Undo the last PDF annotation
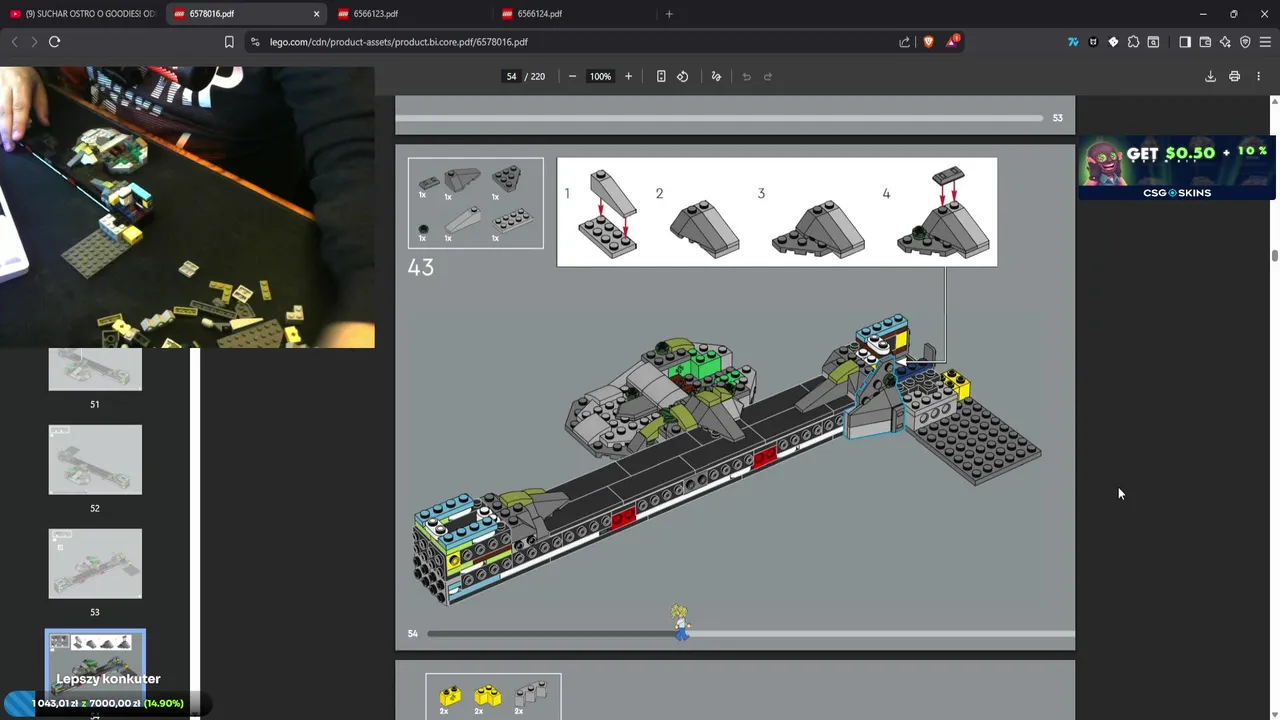 (x=746, y=76)
